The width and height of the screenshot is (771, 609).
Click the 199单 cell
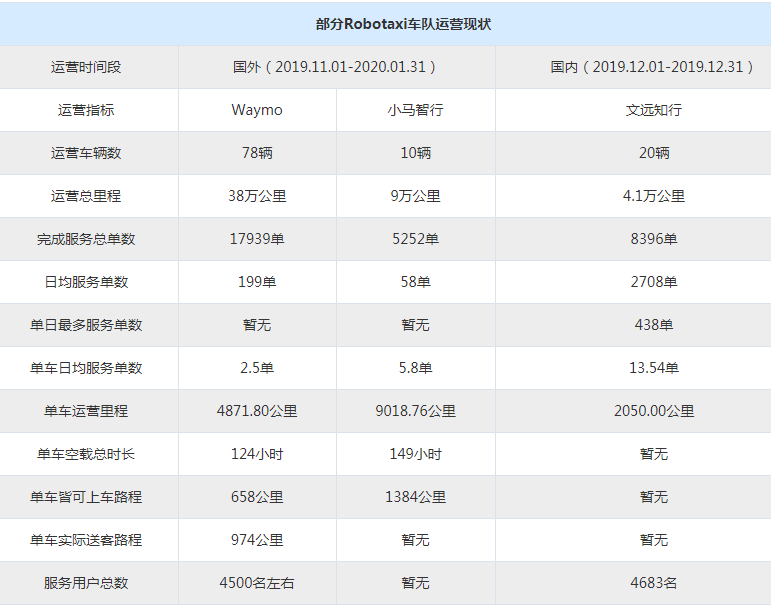(x=257, y=282)
